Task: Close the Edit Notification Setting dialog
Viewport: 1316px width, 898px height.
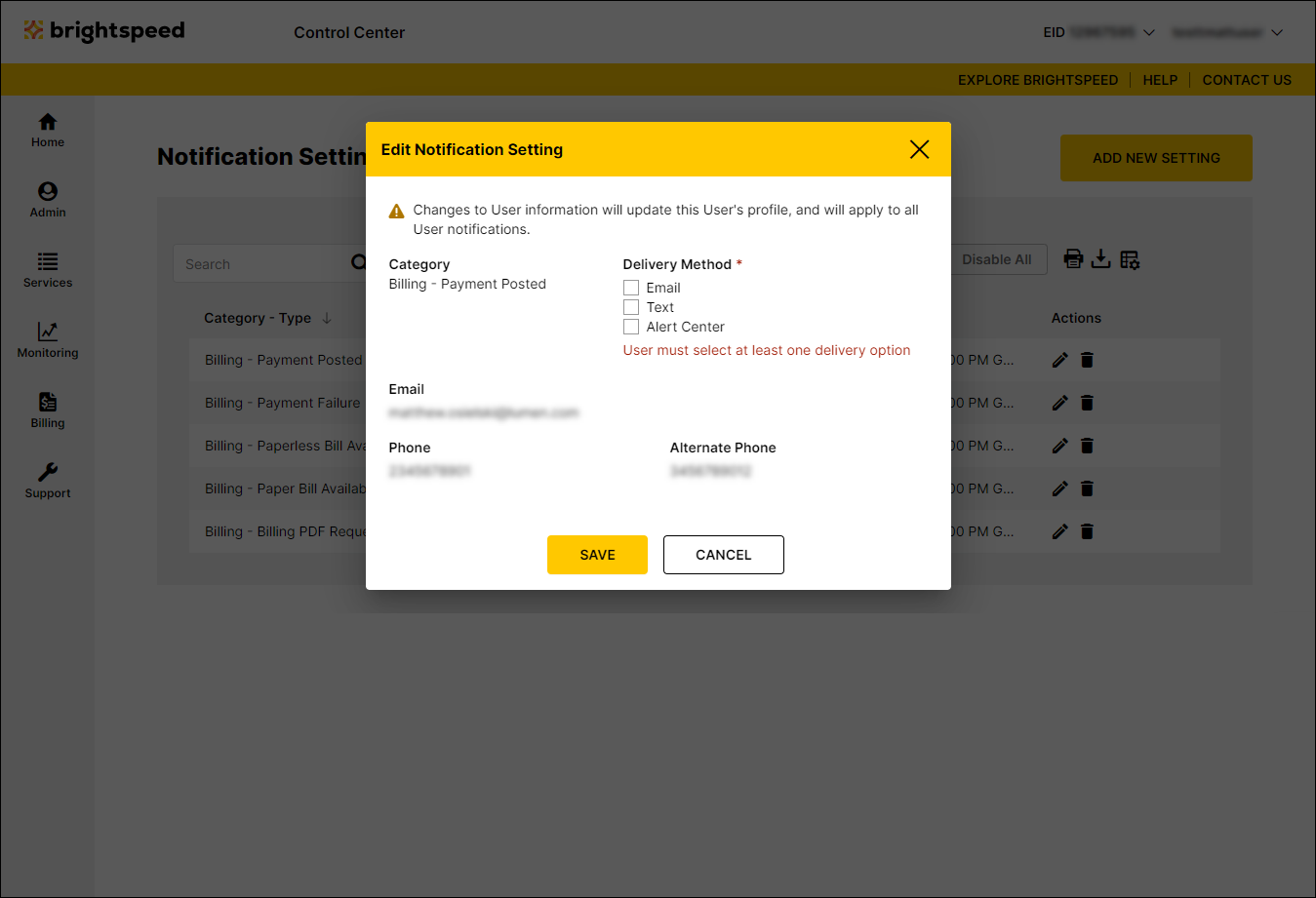Action: pyautogui.click(x=919, y=149)
